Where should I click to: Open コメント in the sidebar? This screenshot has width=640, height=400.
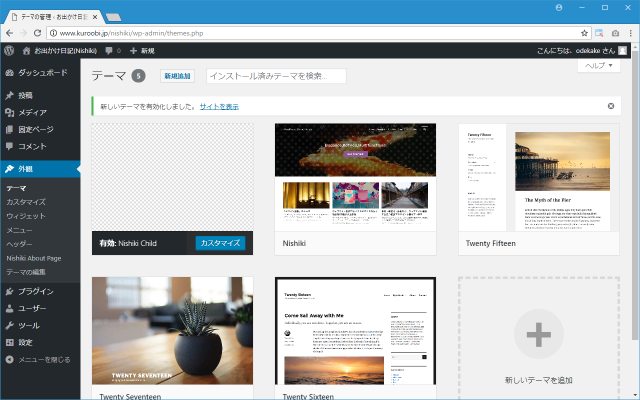pos(40,146)
